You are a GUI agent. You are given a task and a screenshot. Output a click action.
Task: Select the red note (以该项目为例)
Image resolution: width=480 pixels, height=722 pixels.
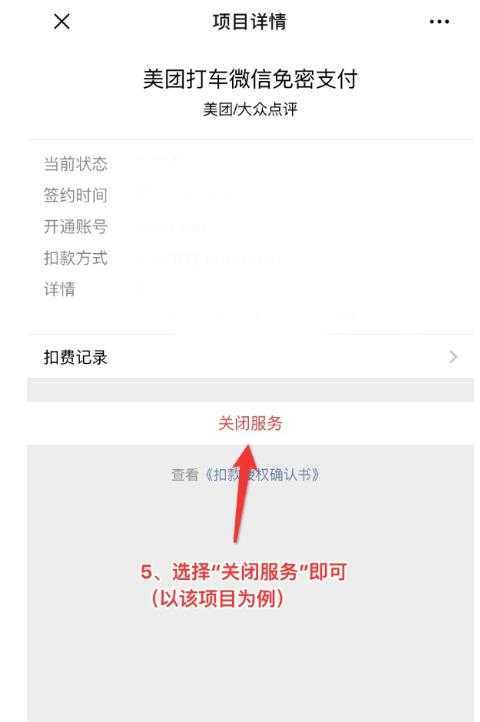click(217, 599)
